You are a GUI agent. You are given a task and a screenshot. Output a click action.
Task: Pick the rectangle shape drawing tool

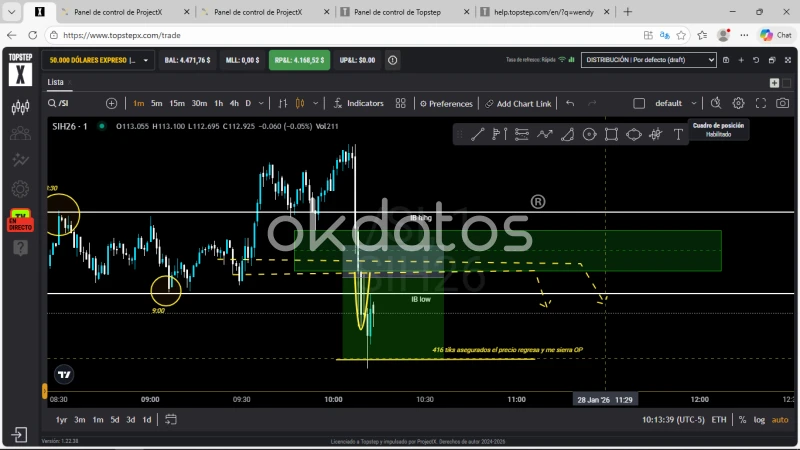(x=611, y=134)
